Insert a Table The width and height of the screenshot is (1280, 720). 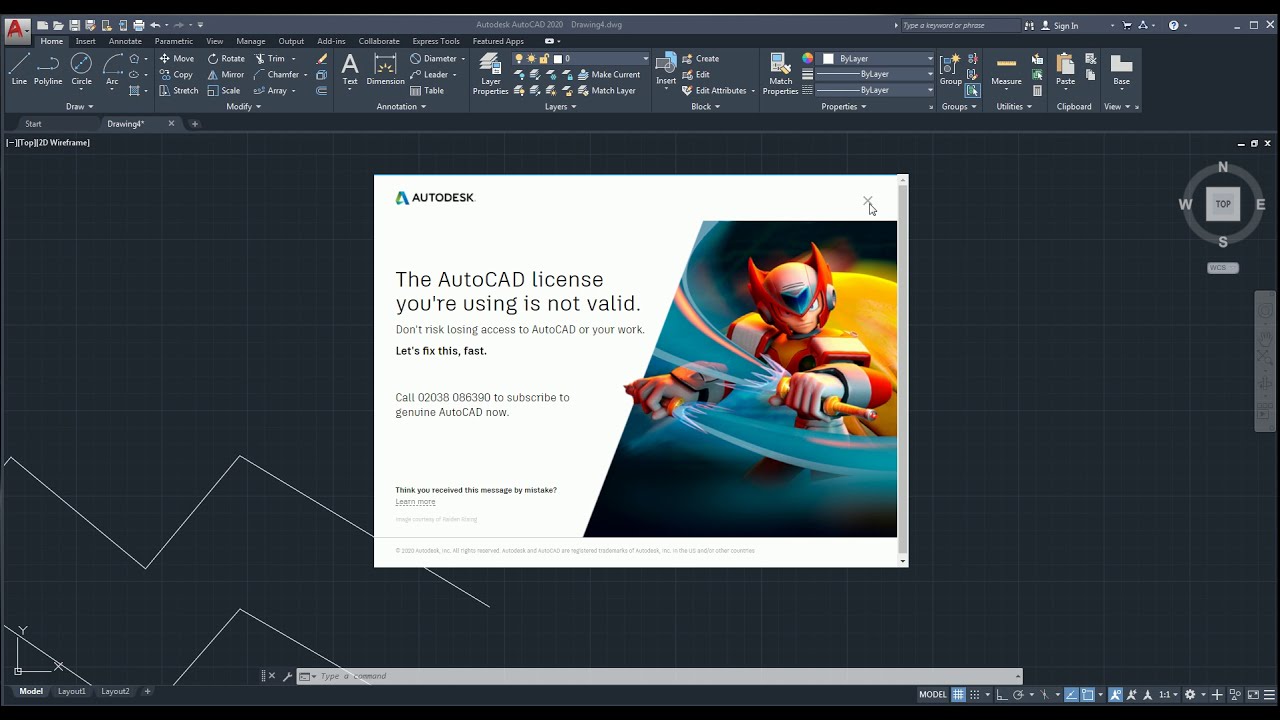pyautogui.click(x=427, y=90)
